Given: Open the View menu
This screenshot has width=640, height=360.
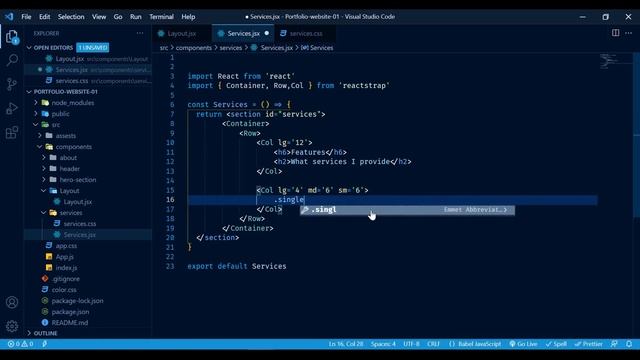Looking at the screenshot, I should point(99,17).
